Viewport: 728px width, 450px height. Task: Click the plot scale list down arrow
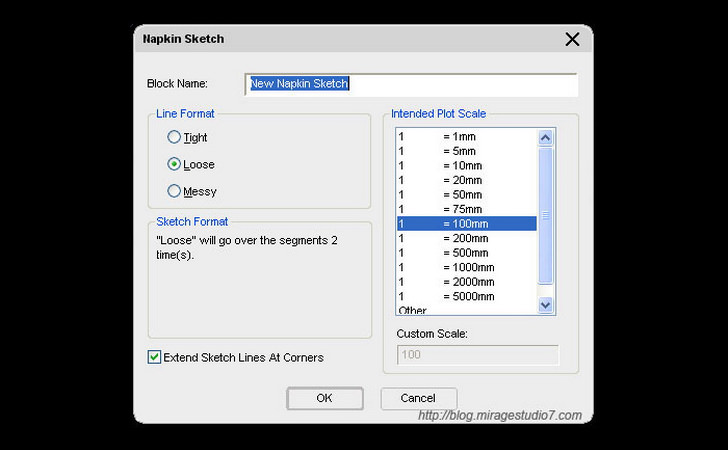tap(546, 305)
